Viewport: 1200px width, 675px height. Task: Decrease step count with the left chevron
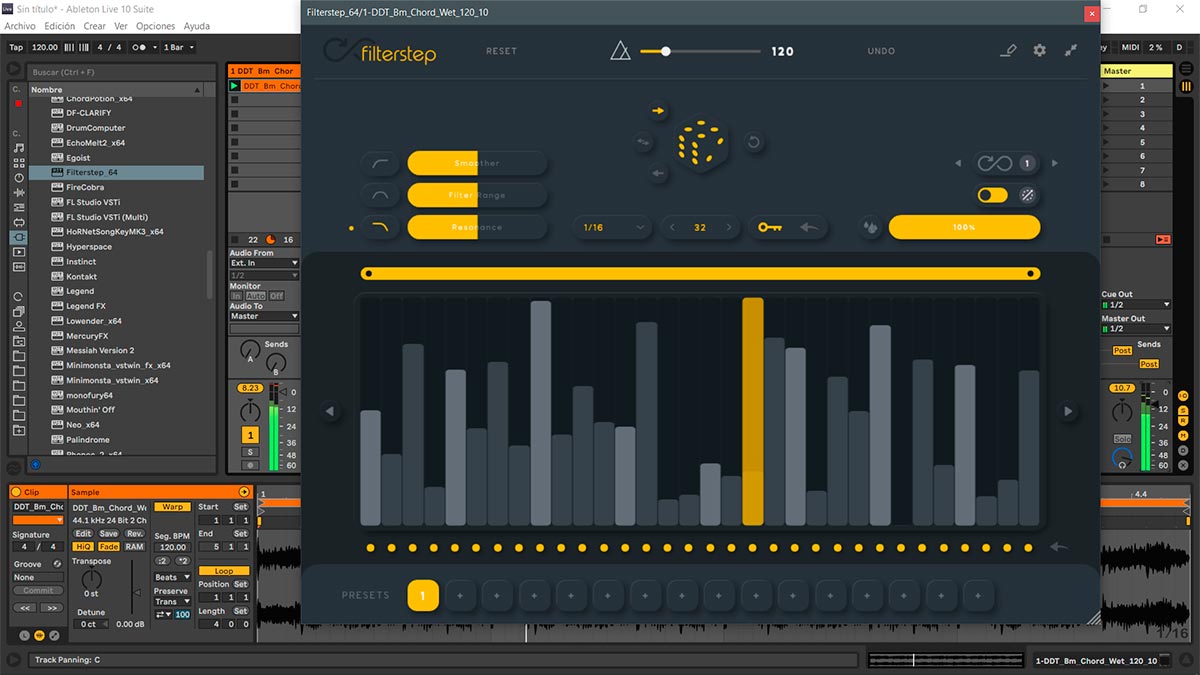pos(672,228)
